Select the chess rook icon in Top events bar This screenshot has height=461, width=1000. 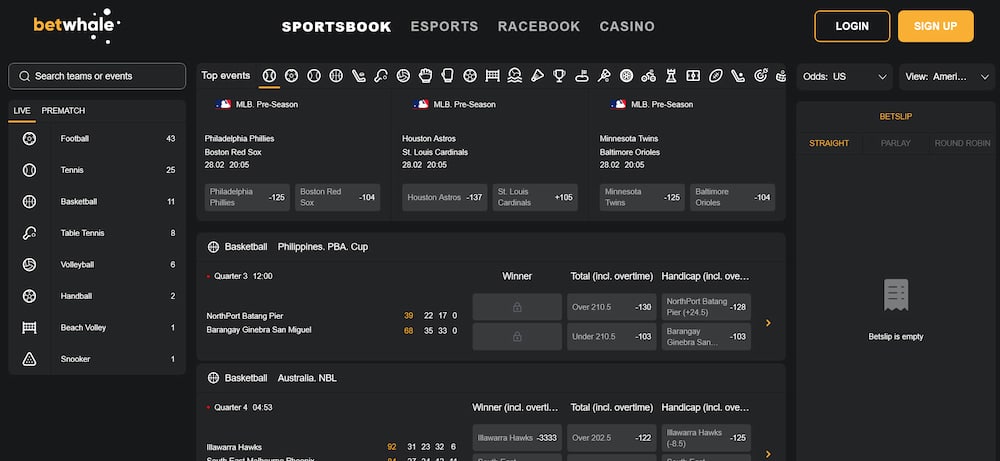[671, 76]
